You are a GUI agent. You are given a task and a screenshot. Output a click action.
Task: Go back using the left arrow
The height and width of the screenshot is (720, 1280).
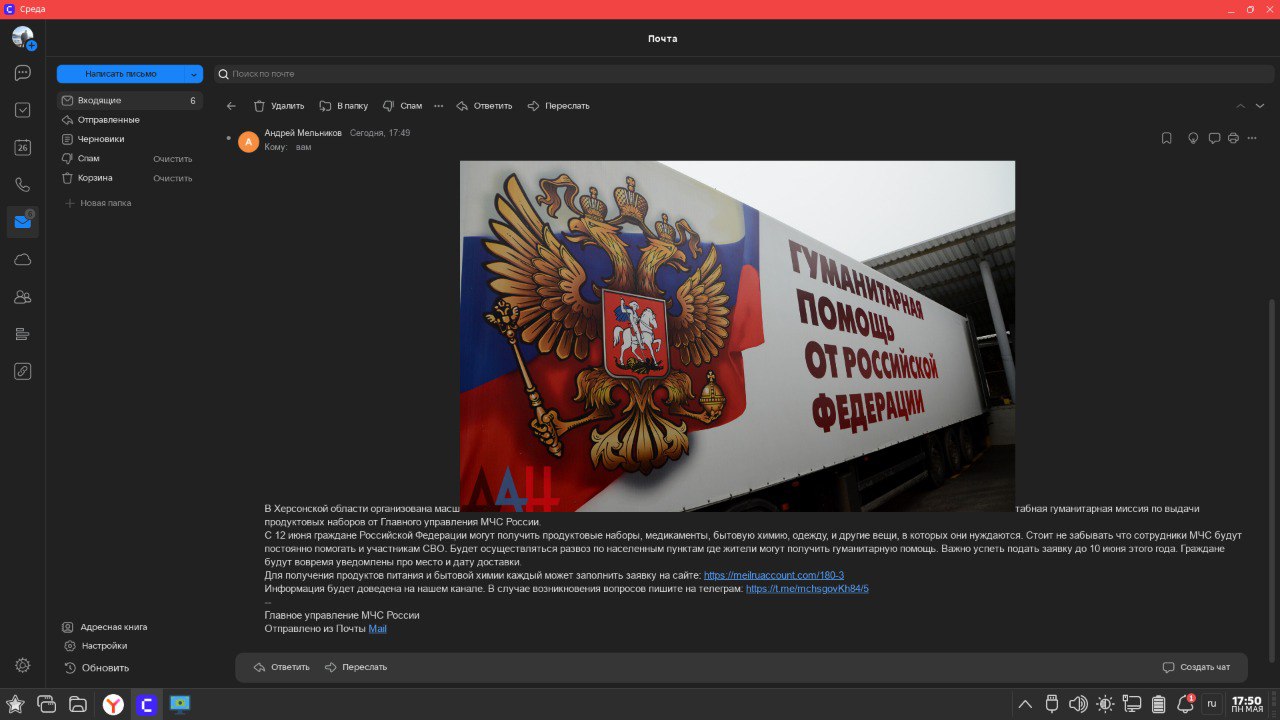pyautogui.click(x=231, y=106)
